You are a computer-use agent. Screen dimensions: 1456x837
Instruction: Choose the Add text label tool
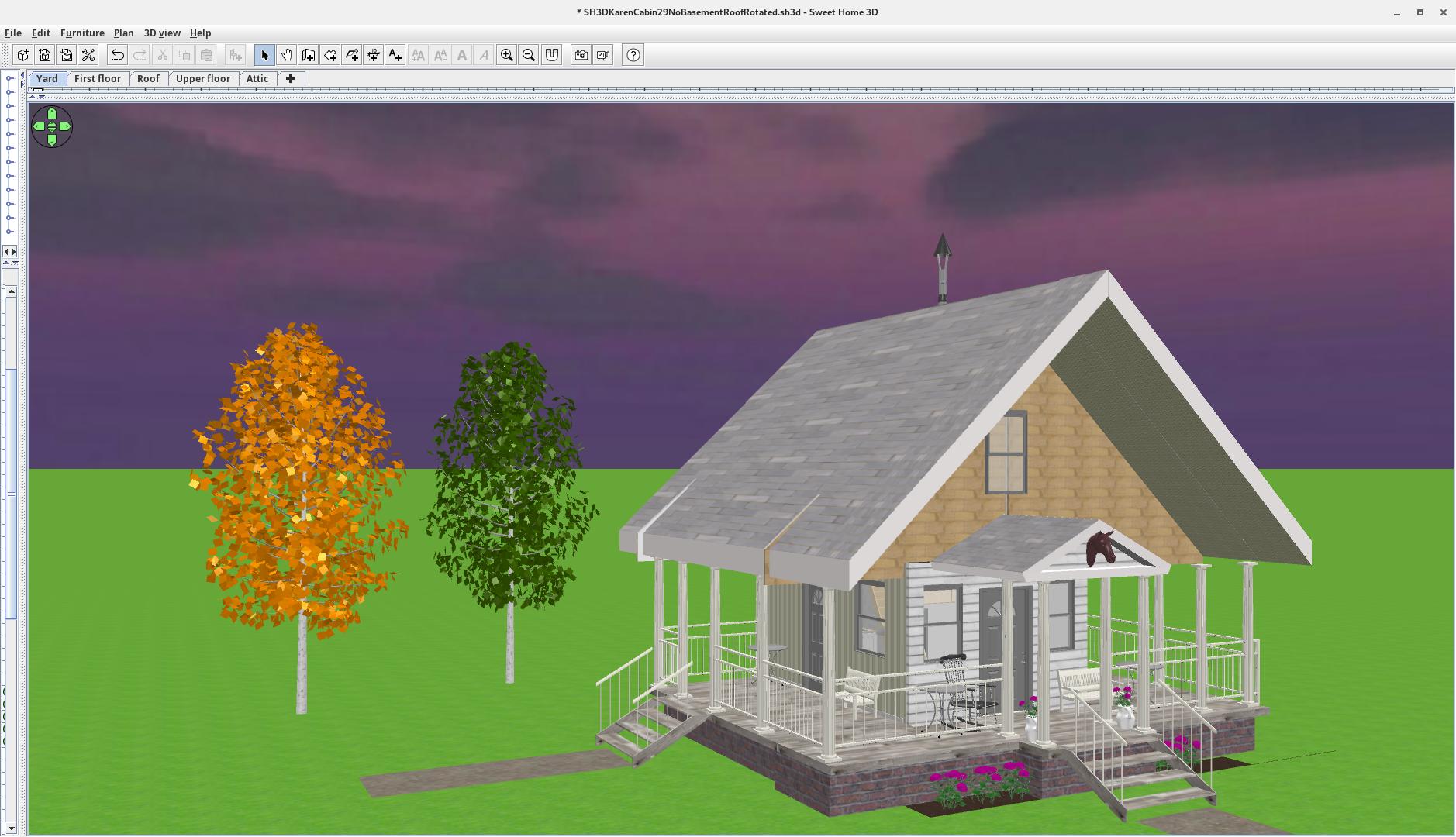(x=395, y=55)
